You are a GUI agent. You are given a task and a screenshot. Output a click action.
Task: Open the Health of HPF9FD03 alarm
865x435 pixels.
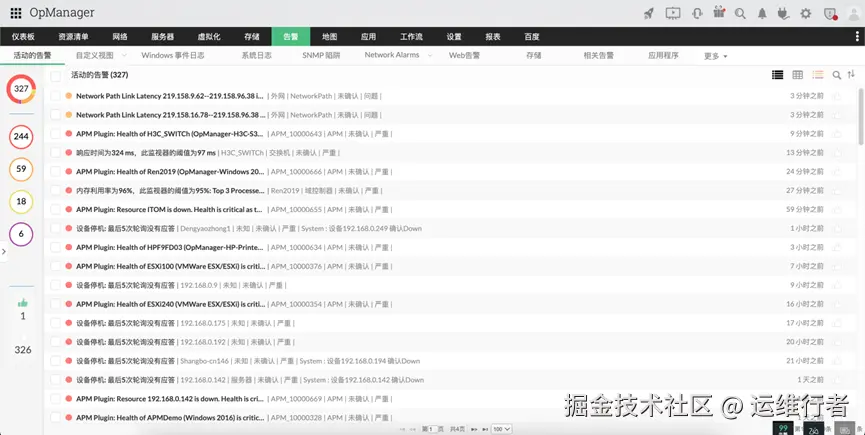[x=170, y=248]
